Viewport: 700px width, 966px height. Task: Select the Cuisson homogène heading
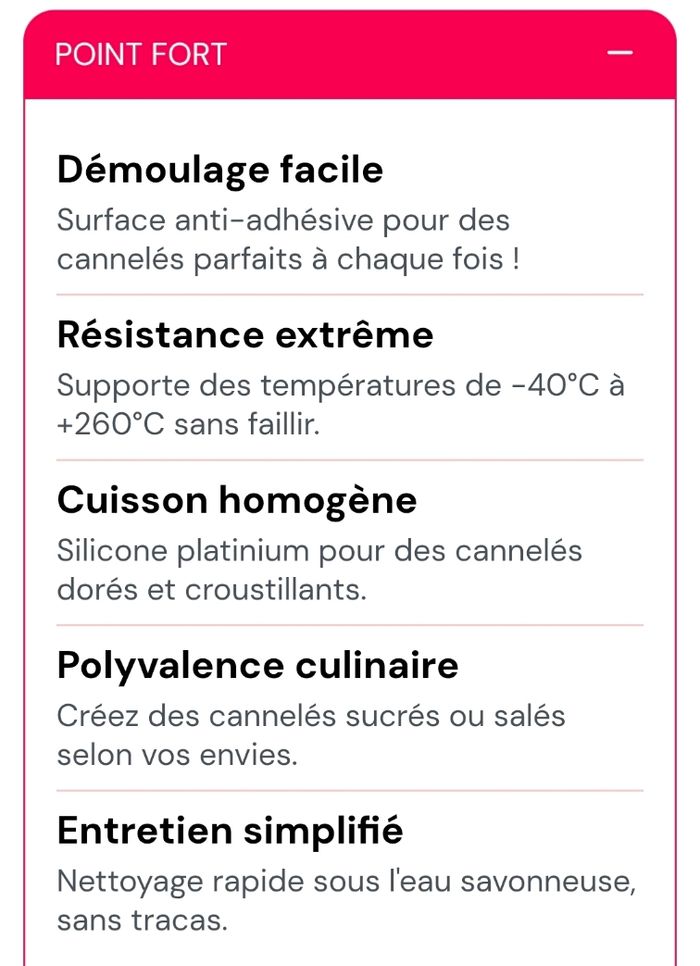point(237,499)
